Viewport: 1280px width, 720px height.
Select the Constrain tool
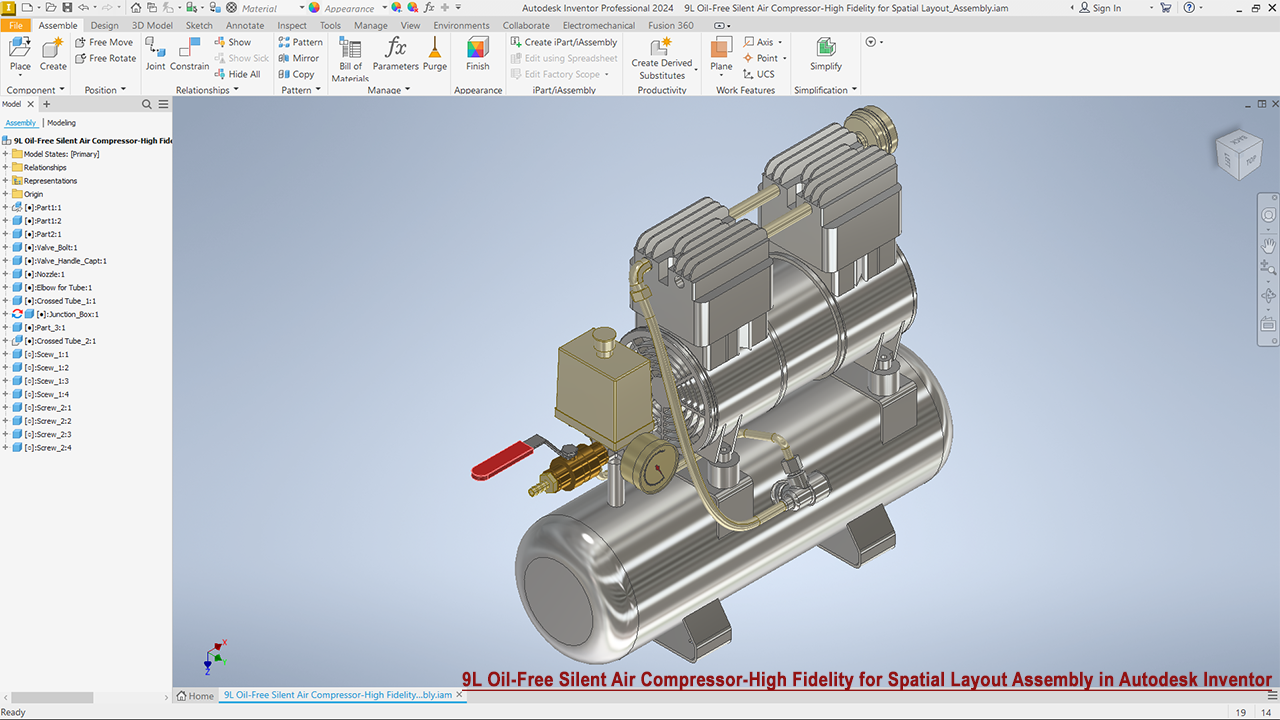190,54
